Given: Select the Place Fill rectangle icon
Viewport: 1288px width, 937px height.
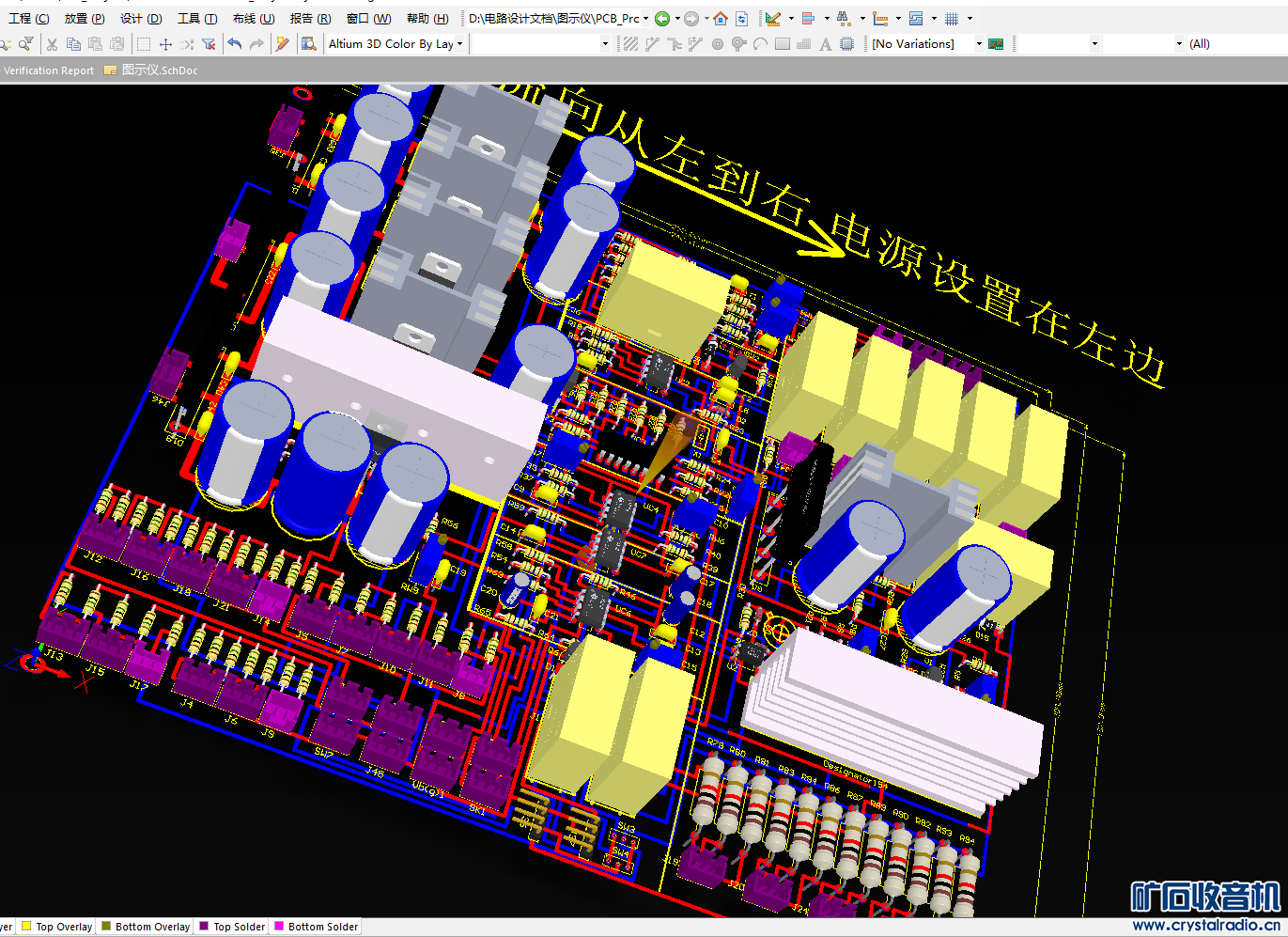Looking at the screenshot, I should point(783,44).
